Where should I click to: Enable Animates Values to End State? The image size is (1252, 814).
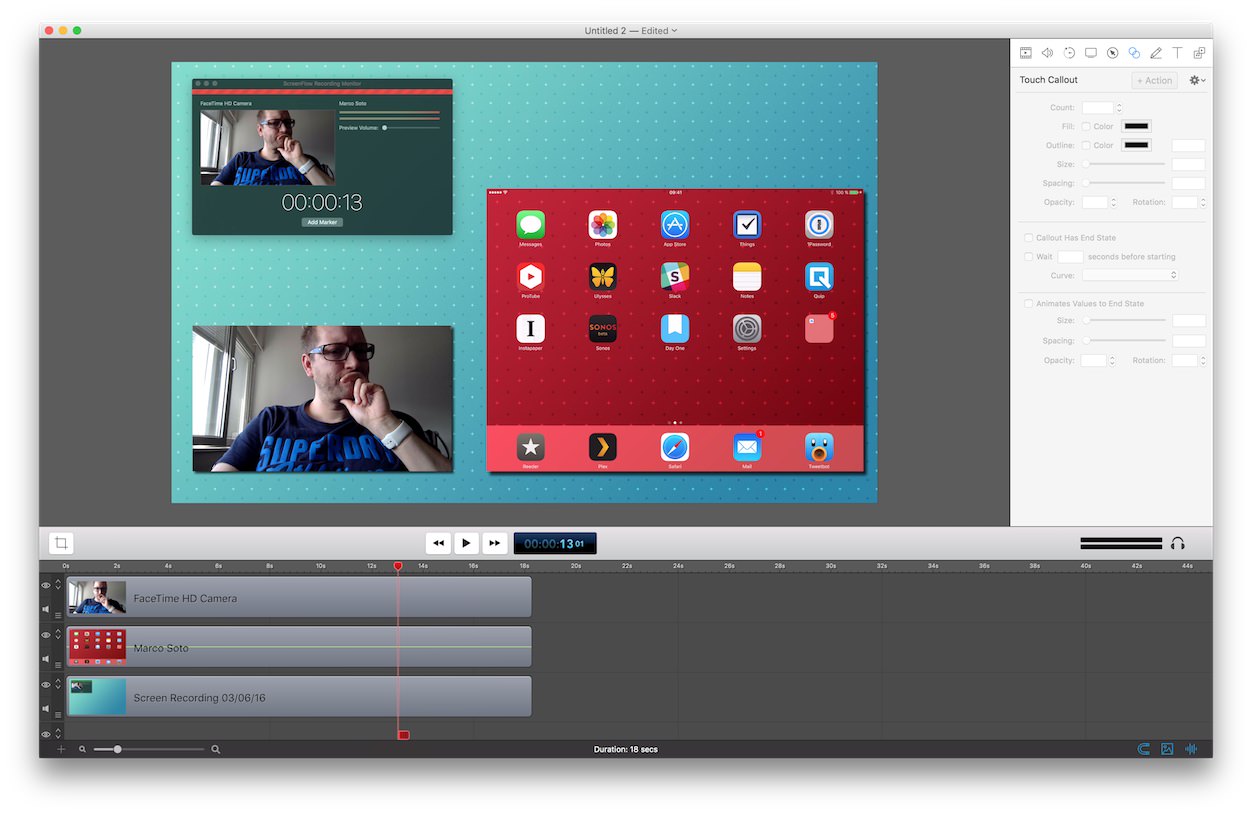[1028, 304]
